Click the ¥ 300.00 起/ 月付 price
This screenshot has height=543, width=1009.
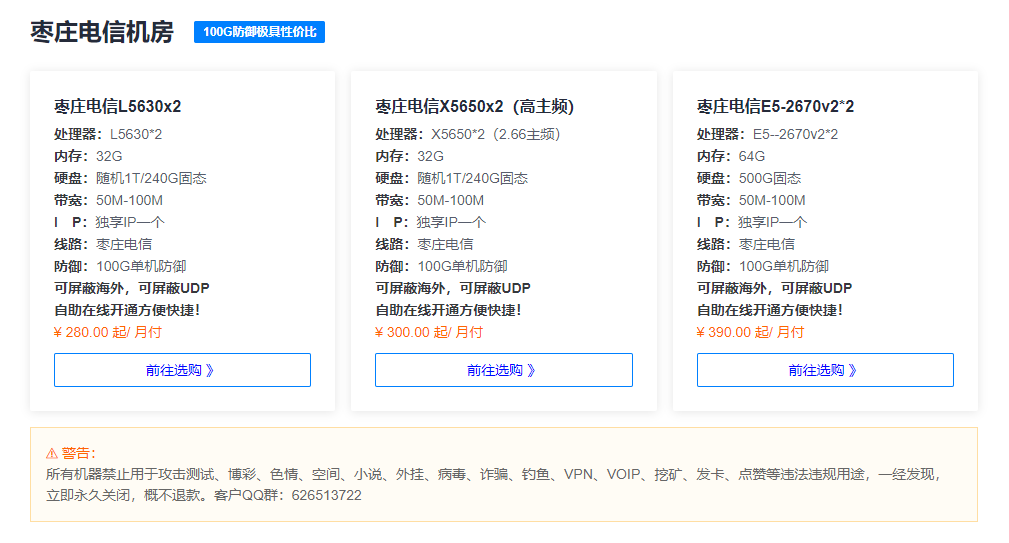pyautogui.click(x=429, y=332)
